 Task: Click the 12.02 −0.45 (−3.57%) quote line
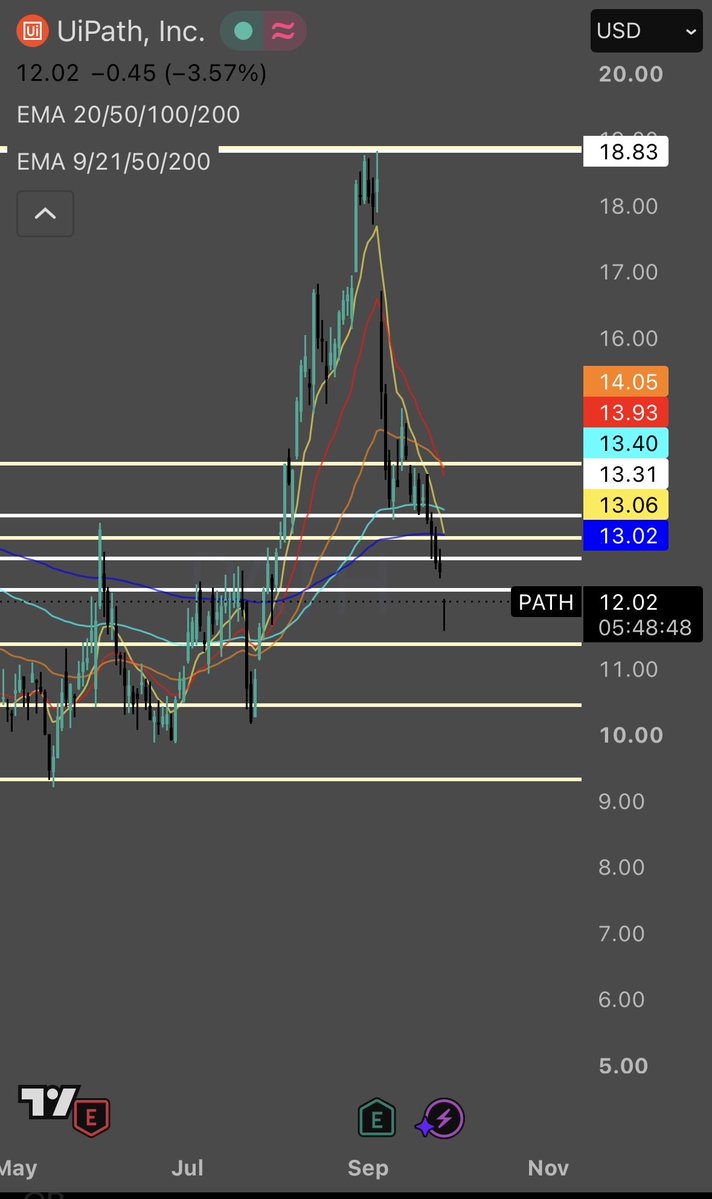(142, 73)
